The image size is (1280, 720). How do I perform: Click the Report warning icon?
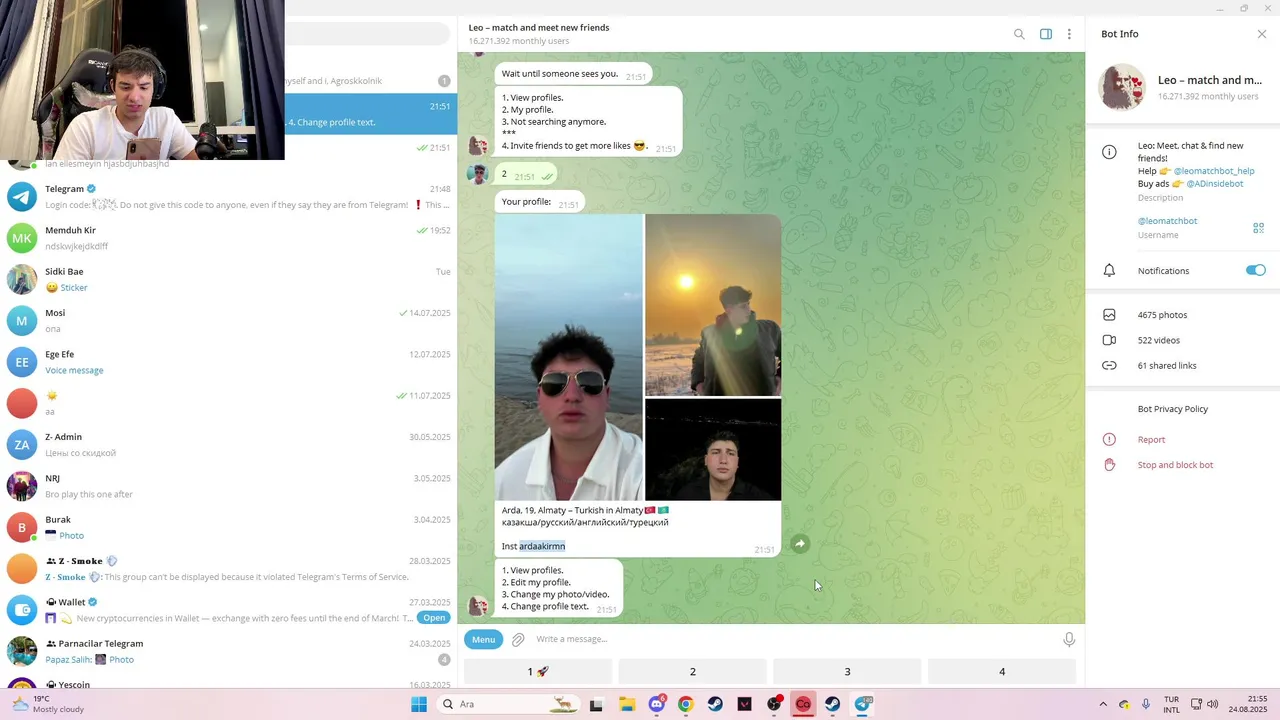(x=1109, y=440)
